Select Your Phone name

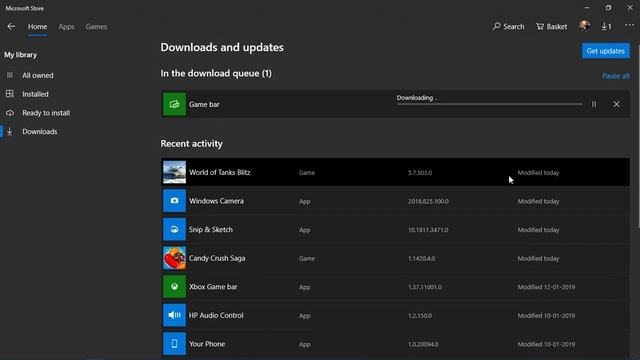click(207, 344)
